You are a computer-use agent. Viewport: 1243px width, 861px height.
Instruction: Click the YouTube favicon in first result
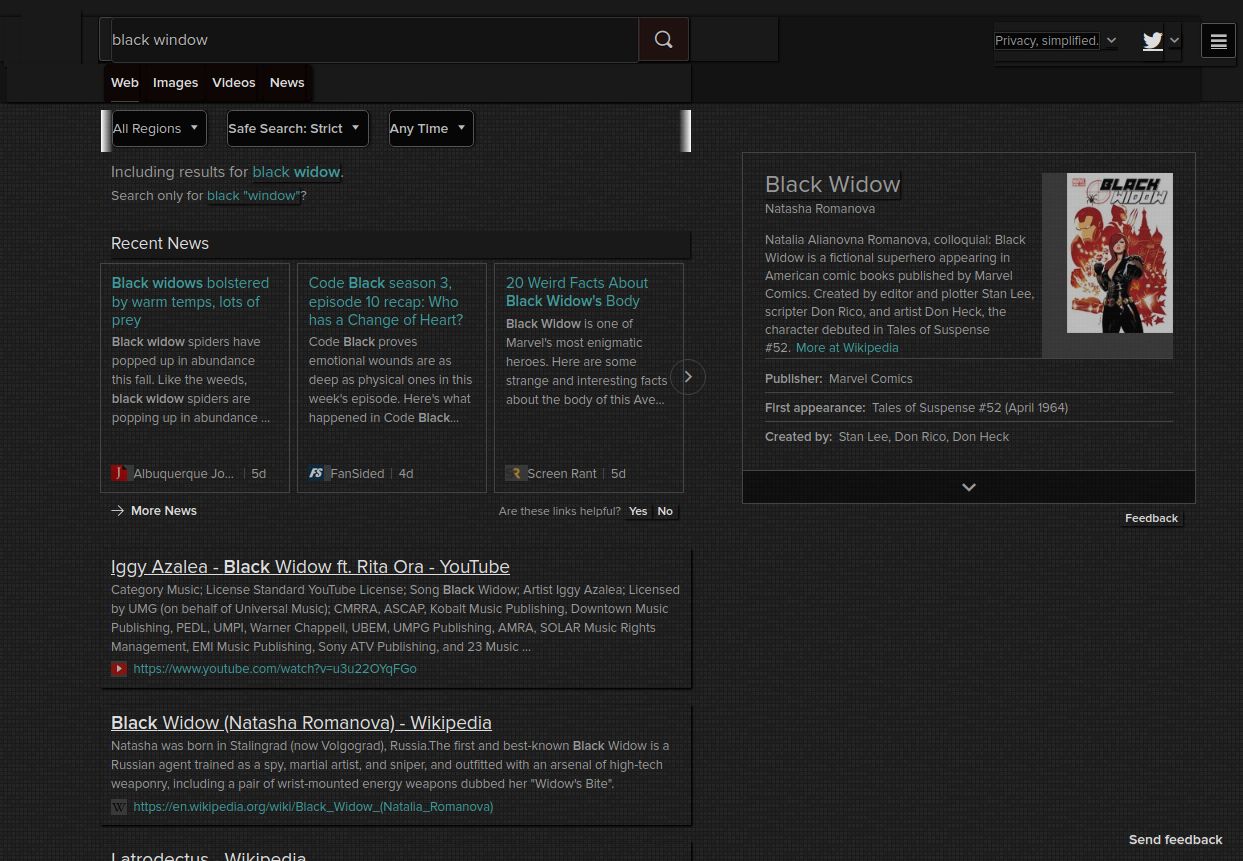pyautogui.click(x=119, y=669)
